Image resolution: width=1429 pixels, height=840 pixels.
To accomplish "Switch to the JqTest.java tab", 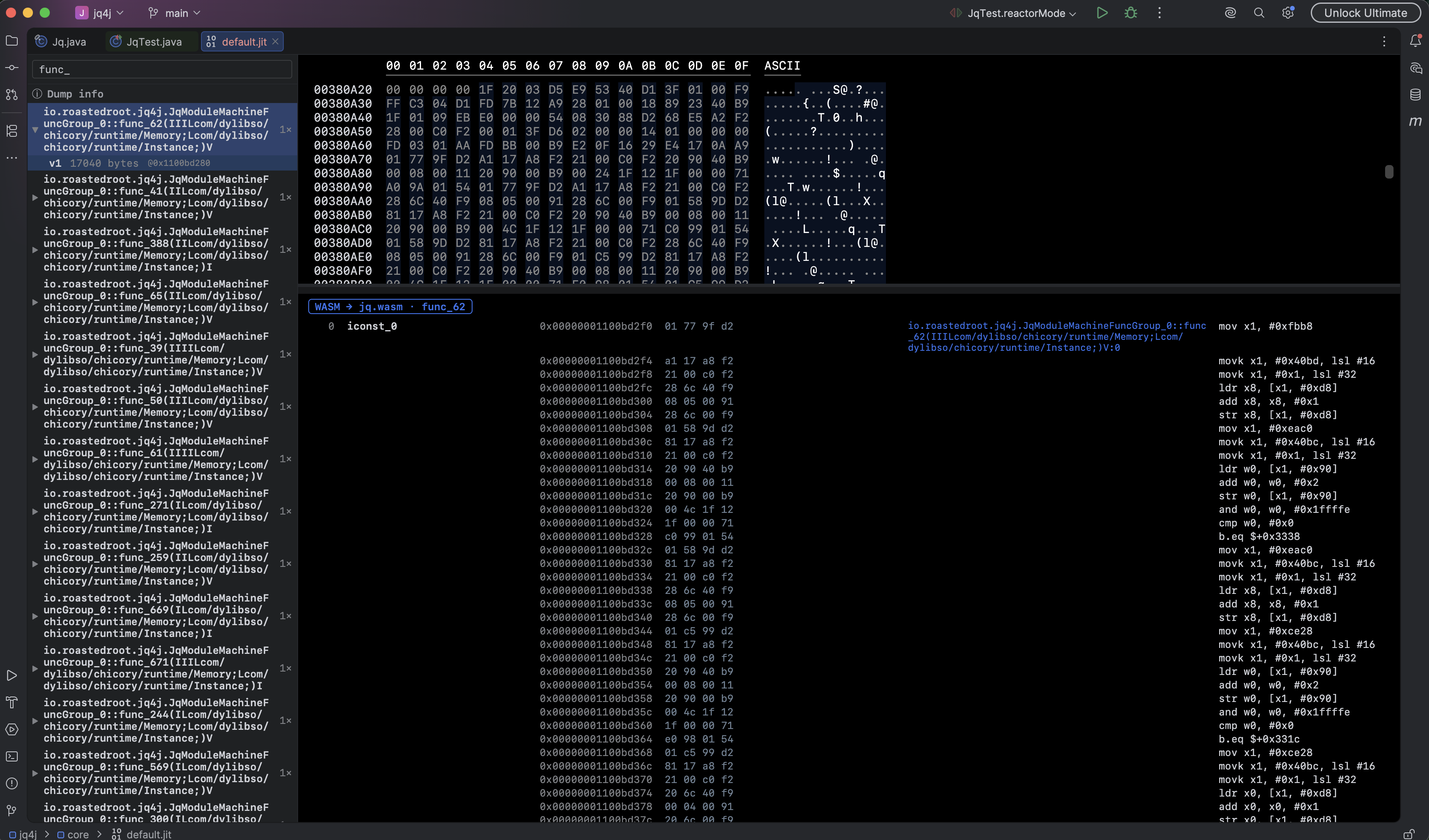I will (x=146, y=41).
